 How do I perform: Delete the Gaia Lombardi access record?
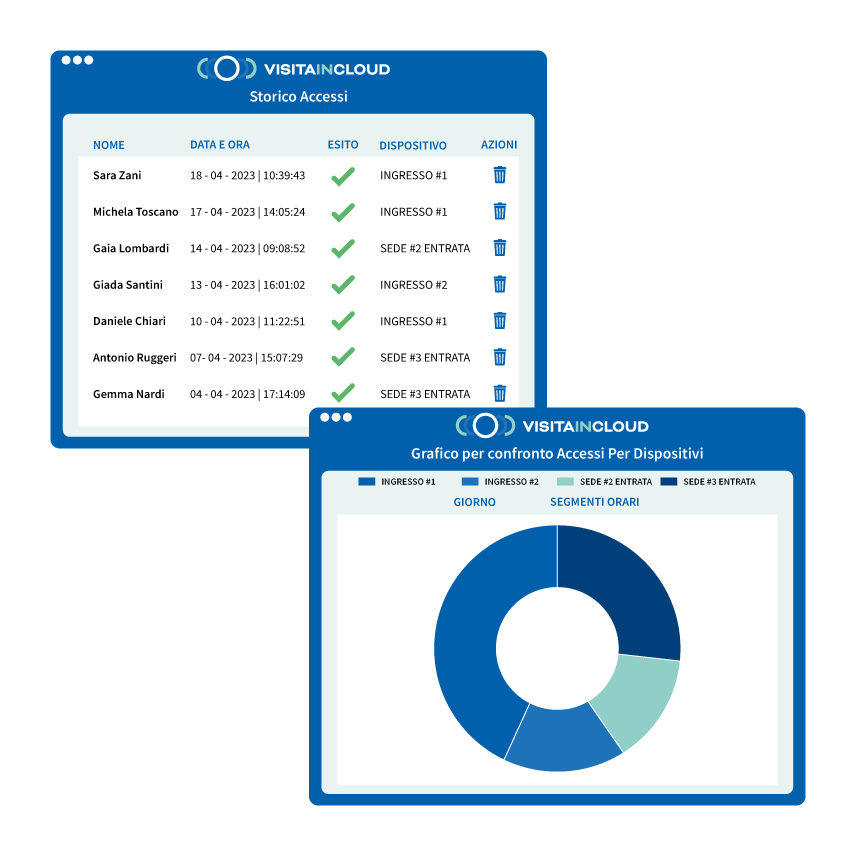point(499,248)
